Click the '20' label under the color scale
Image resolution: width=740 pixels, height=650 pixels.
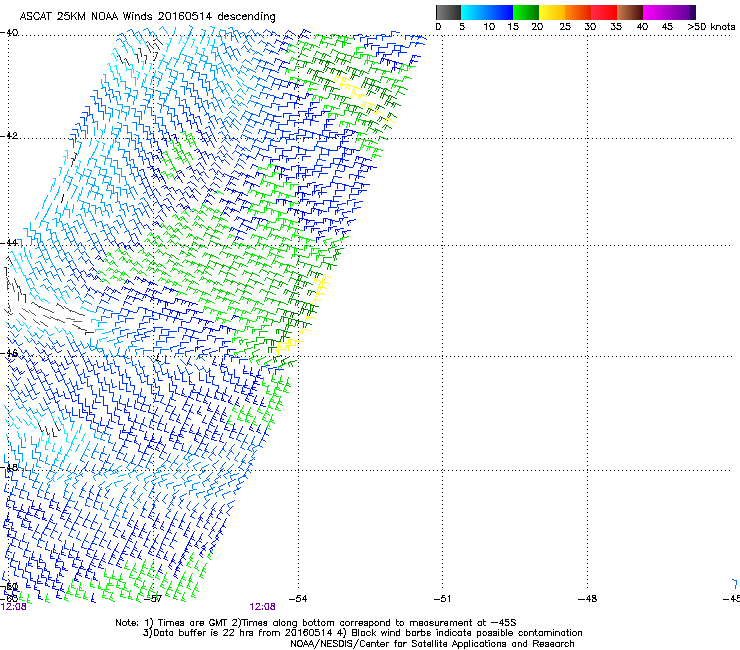coord(537,26)
